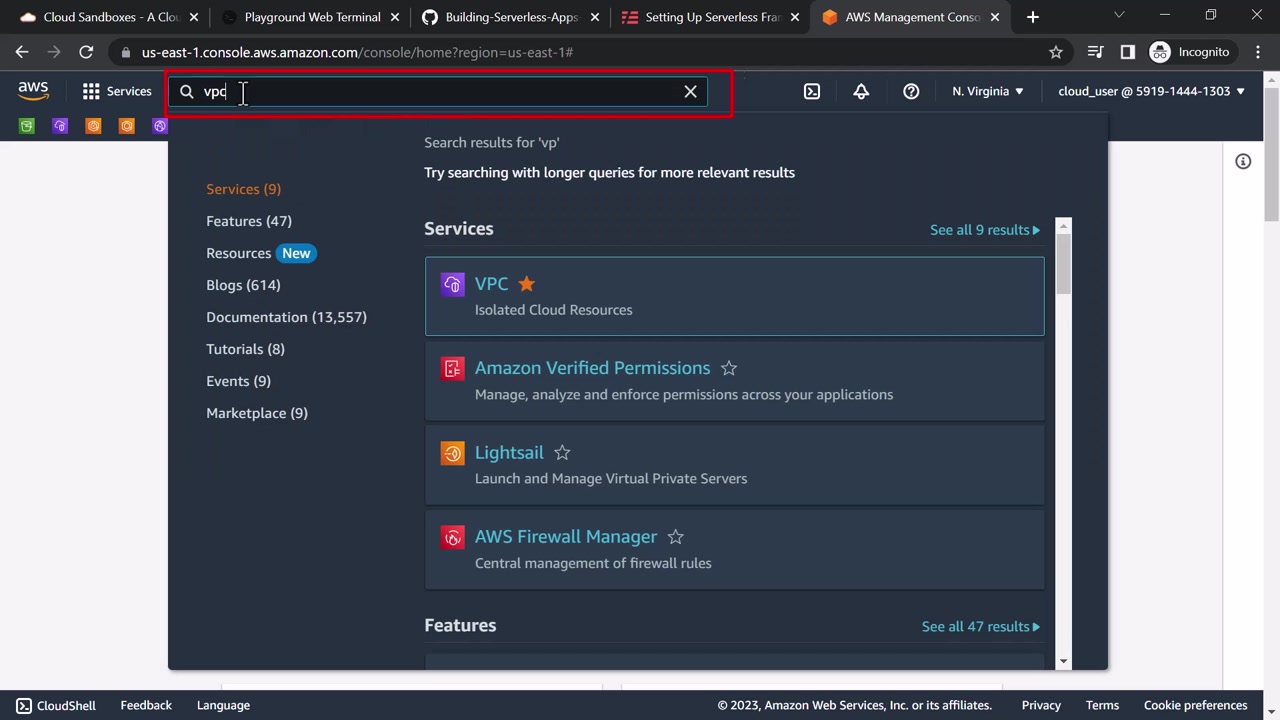The width and height of the screenshot is (1280, 720).
Task: Close the Cloud Sandboxes tab
Action: coord(194,17)
